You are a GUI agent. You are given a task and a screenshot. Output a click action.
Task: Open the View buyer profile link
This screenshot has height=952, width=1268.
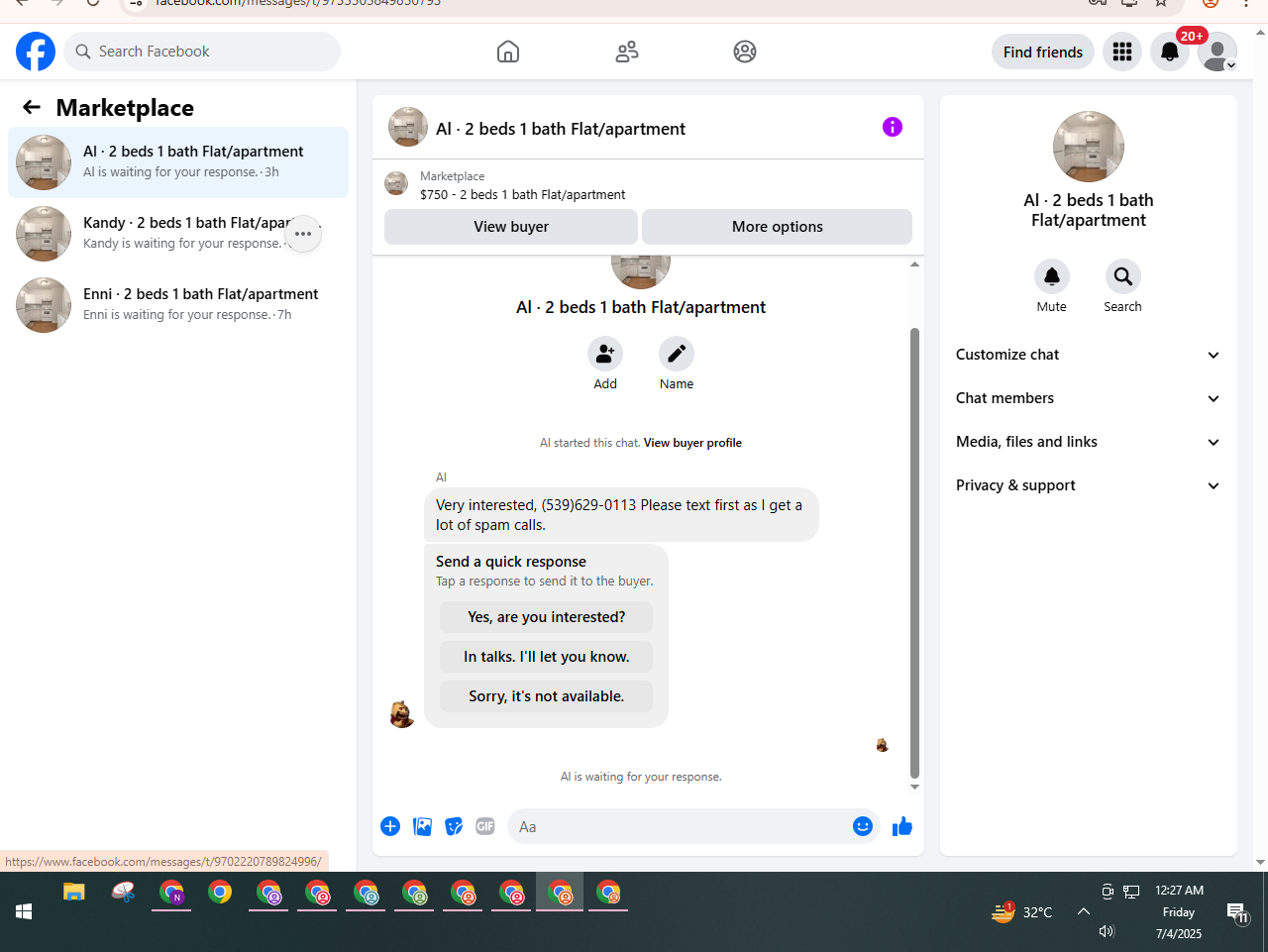(x=692, y=443)
